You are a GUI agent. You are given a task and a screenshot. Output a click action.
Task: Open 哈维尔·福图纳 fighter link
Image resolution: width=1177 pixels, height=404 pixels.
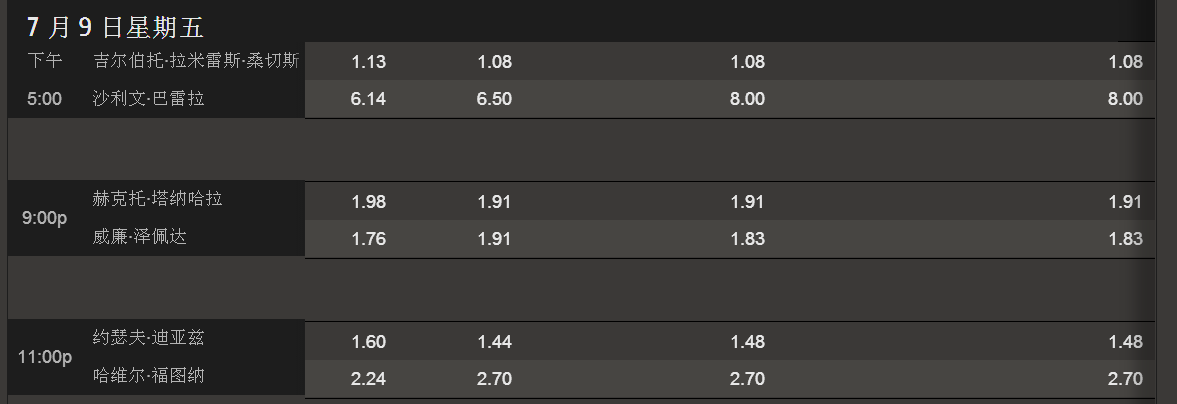point(149,375)
